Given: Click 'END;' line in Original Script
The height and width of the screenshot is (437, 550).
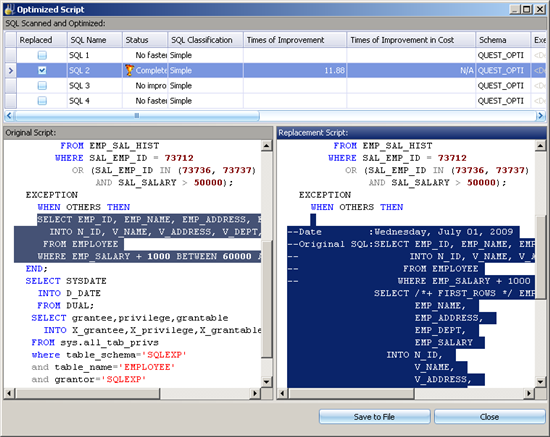Looking at the screenshot, I should tap(36, 269).
